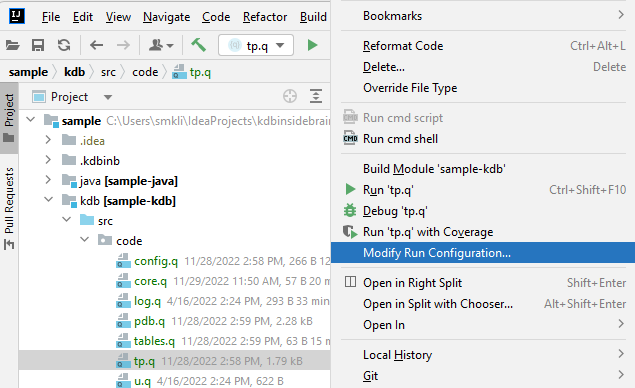Open the Navigate menu
Screen dimensions: 635x388
[x=166, y=17]
